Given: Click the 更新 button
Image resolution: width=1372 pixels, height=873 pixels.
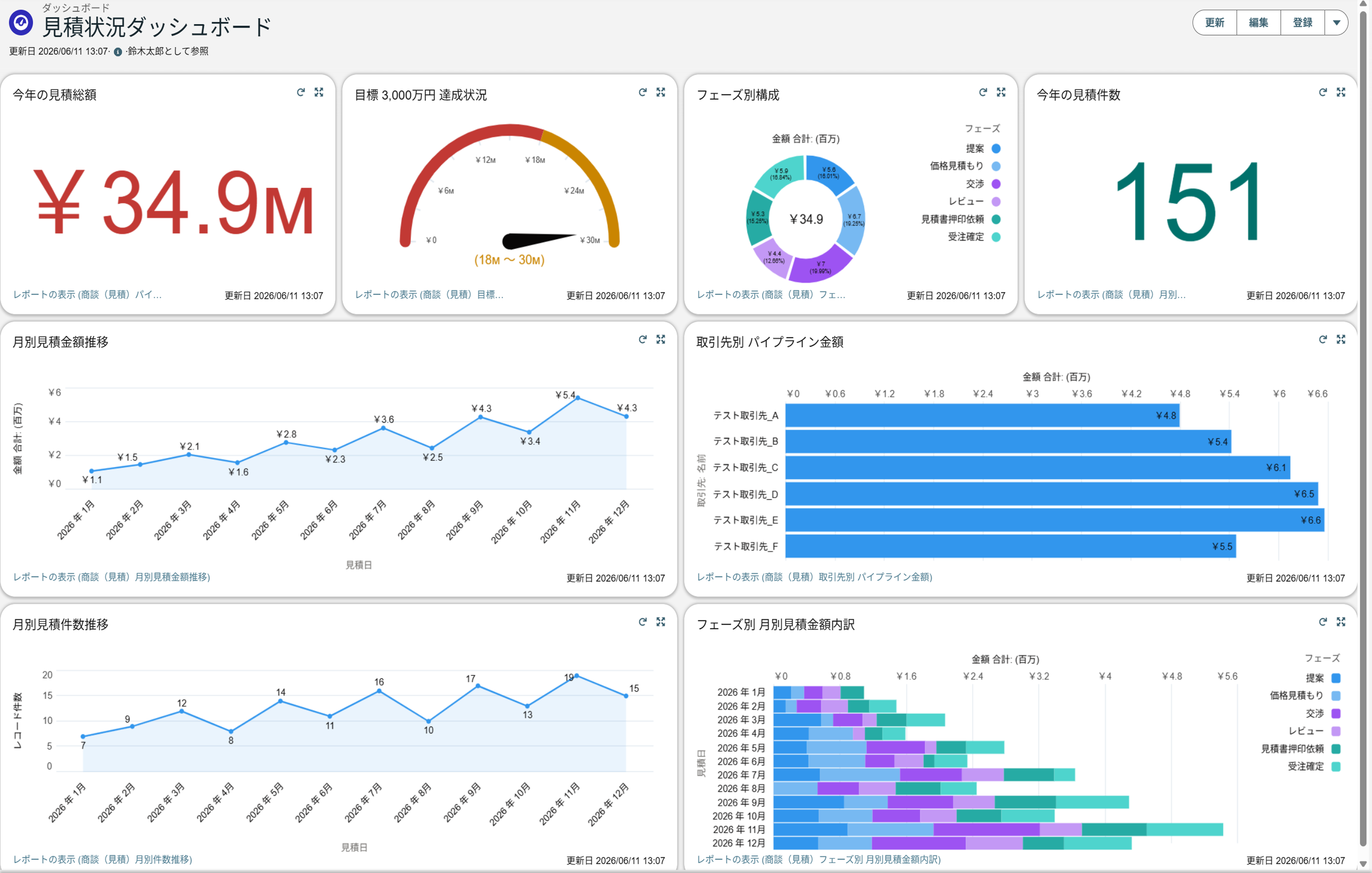Looking at the screenshot, I should click(1215, 23).
